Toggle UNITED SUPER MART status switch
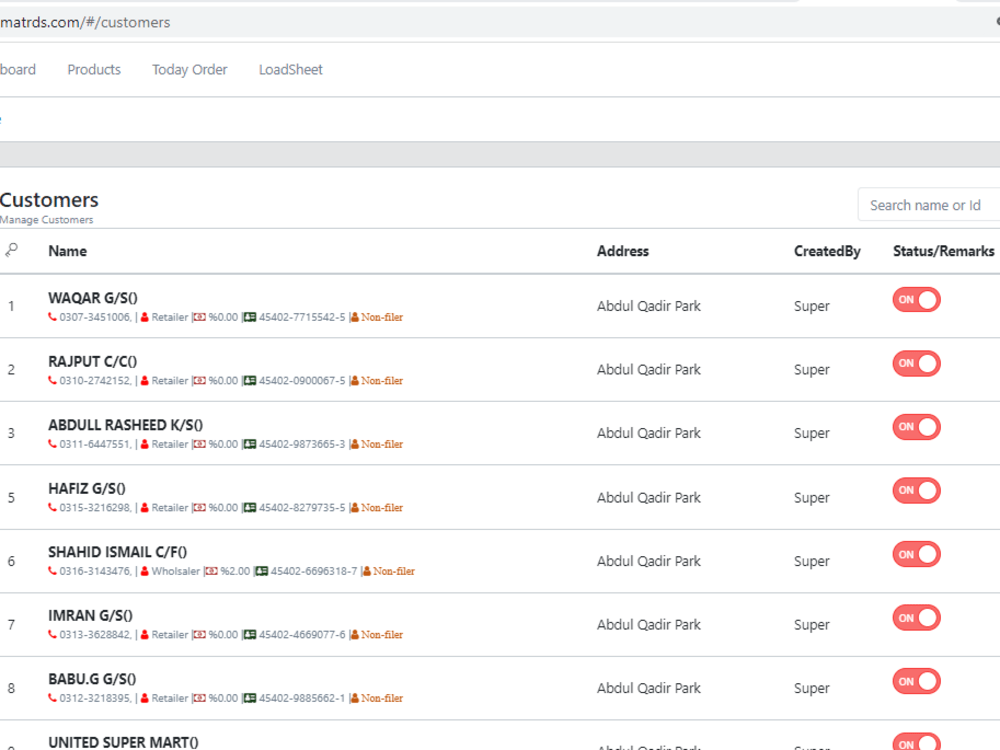The height and width of the screenshot is (750, 1000). point(916,742)
